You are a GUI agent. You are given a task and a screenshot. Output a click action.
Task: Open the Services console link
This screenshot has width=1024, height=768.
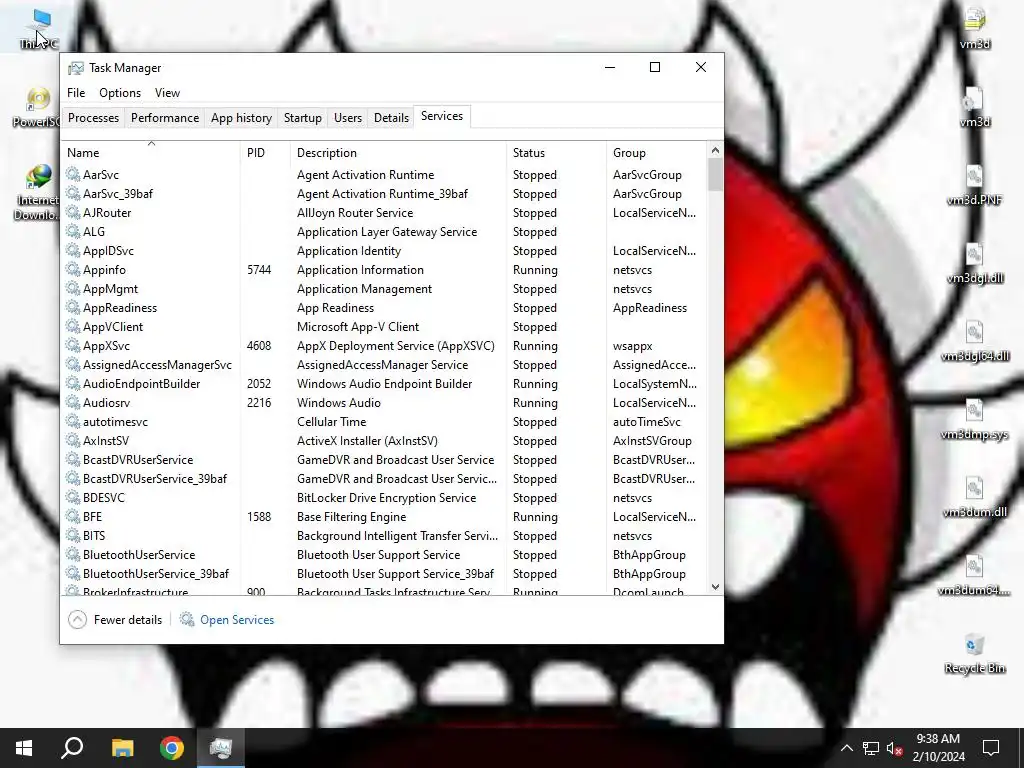coord(237,620)
